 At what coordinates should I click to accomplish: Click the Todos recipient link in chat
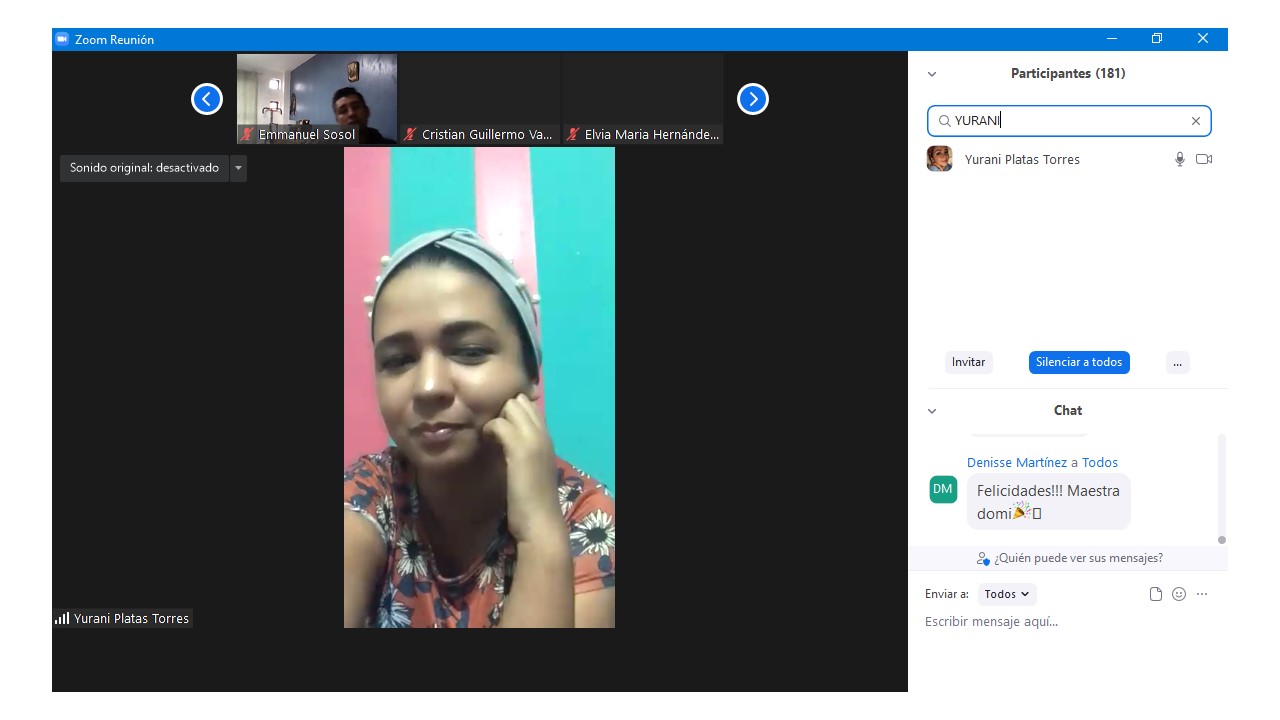[1100, 462]
